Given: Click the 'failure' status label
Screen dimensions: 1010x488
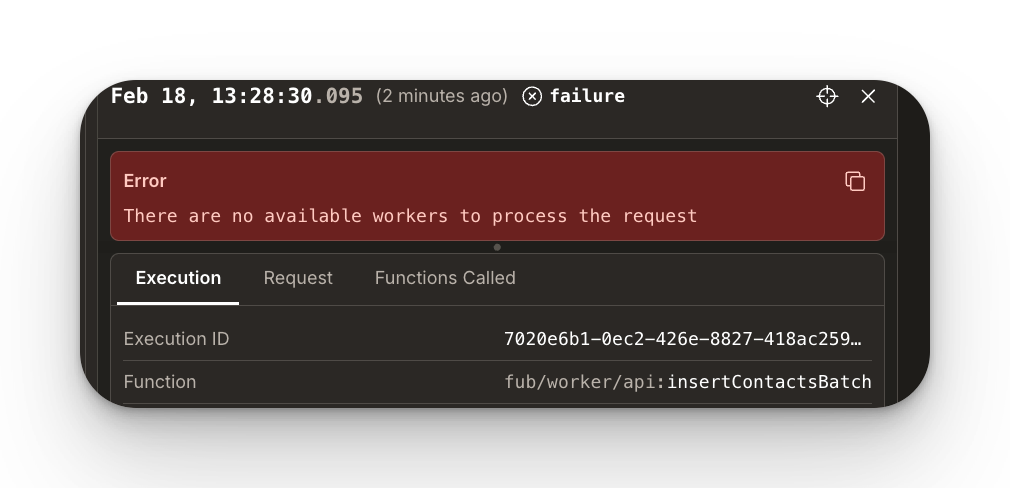Looking at the screenshot, I should pyautogui.click(x=587, y=96).
